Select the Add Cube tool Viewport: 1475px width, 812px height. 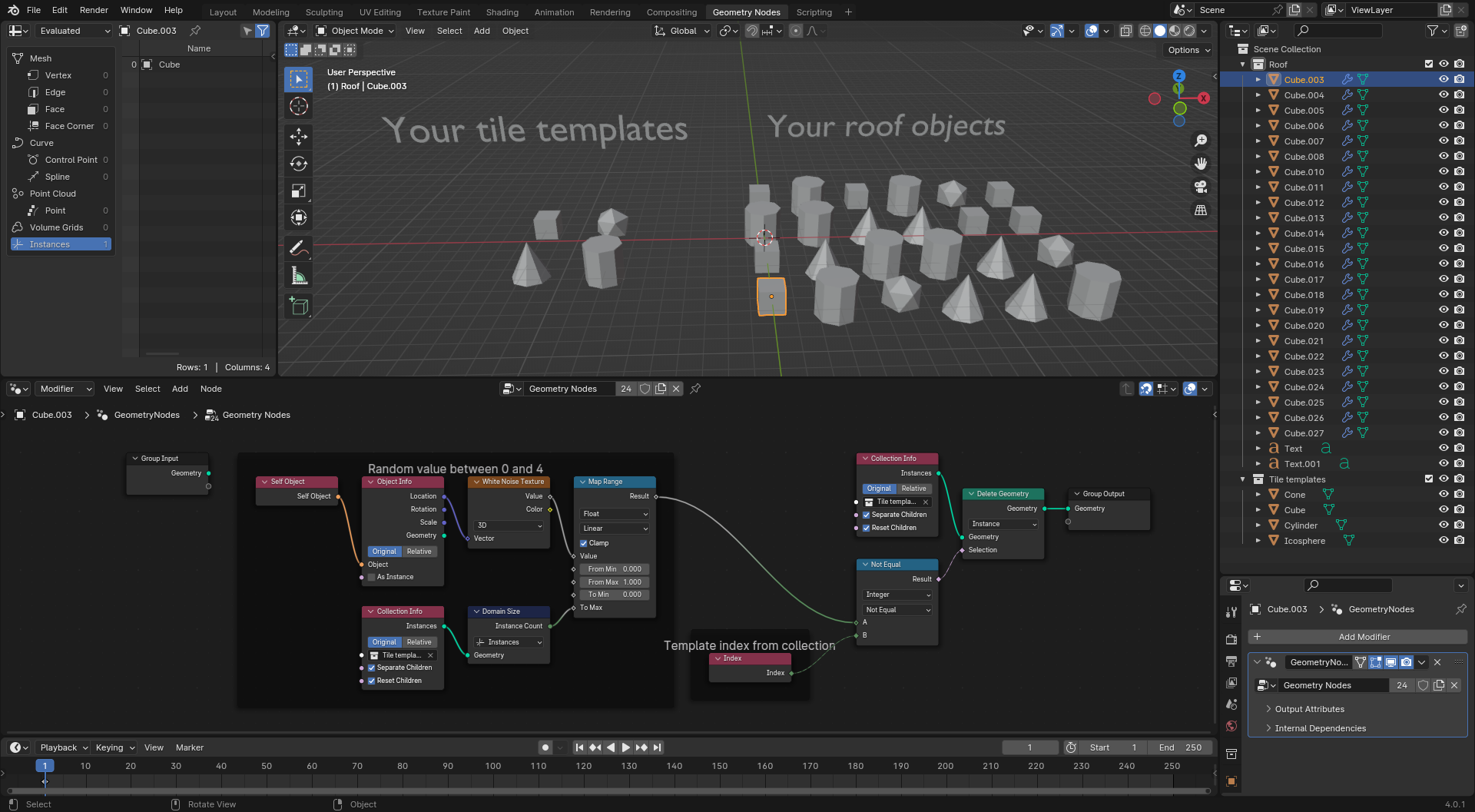[299, 306]
